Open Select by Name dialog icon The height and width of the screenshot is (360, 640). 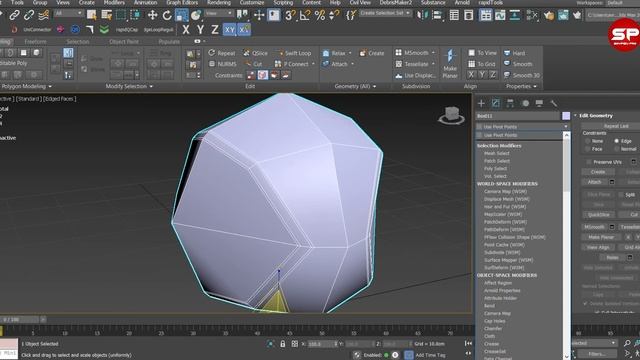coord(107,16)
